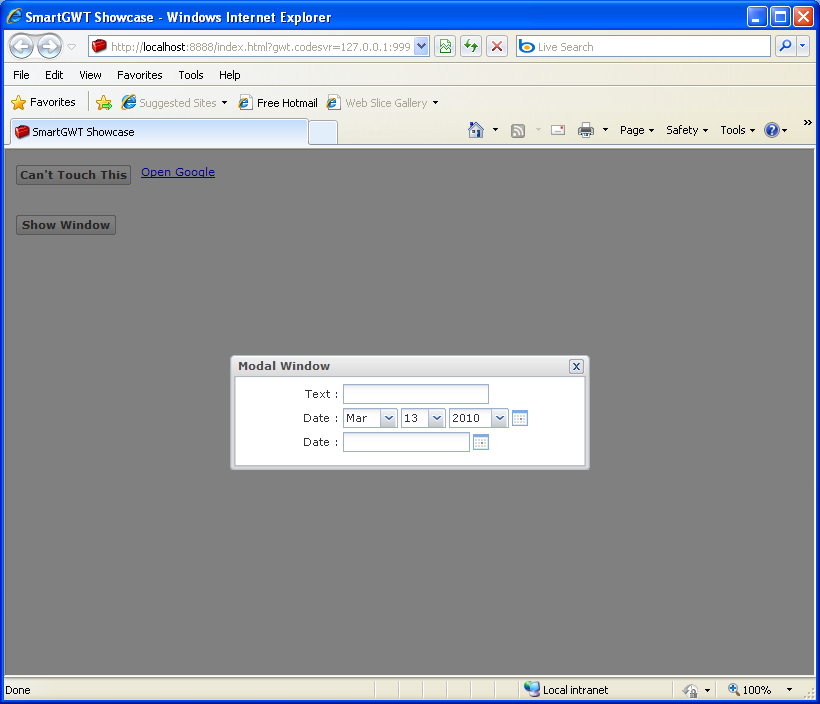This screenshot has height=704, width=820.
Task: Click the Print icon
Action: coord(586,130)
